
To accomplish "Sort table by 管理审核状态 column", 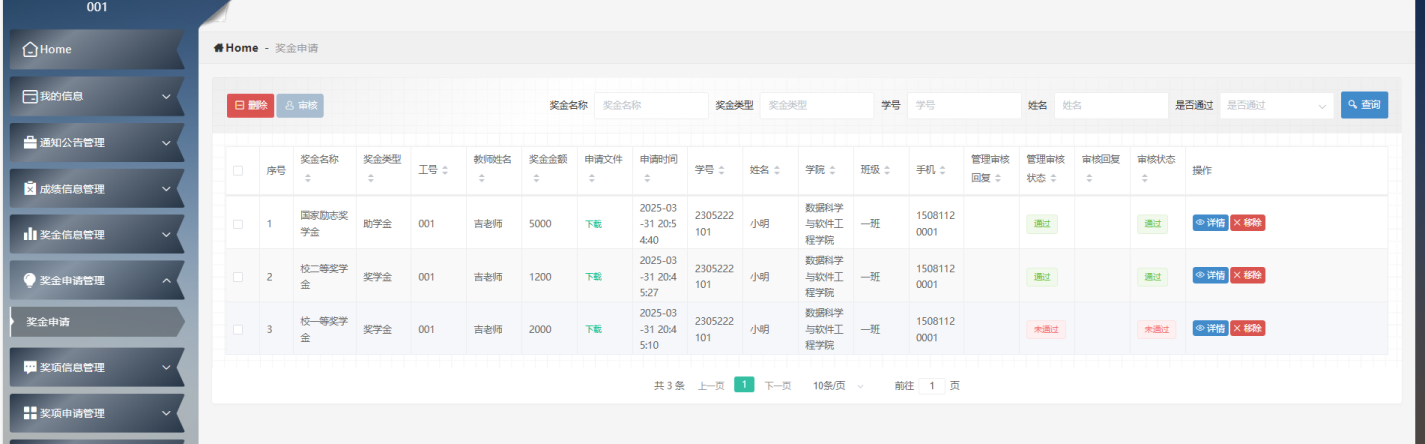I will tap(1054, 179).
